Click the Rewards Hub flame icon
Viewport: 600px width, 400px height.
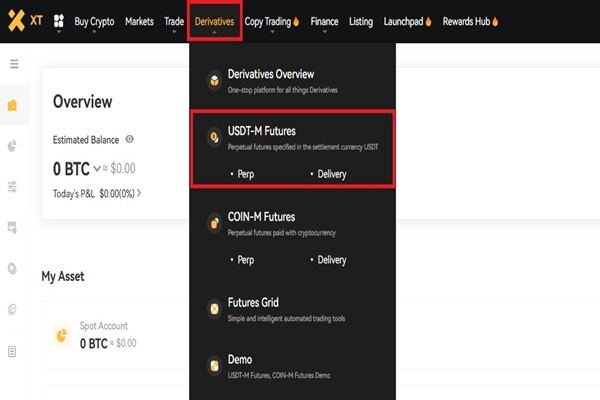coord(495,21)
